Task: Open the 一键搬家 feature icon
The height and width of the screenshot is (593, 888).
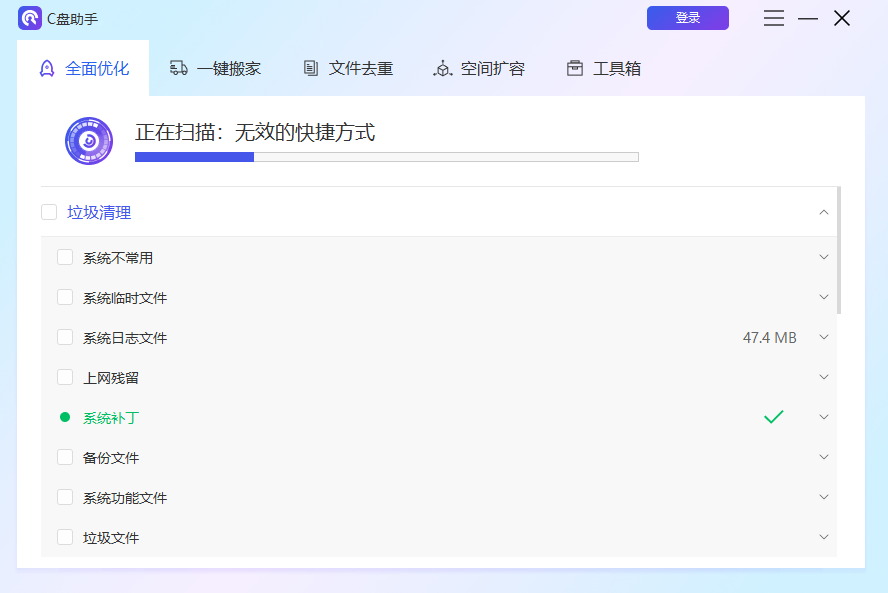Action: [180, 67]
